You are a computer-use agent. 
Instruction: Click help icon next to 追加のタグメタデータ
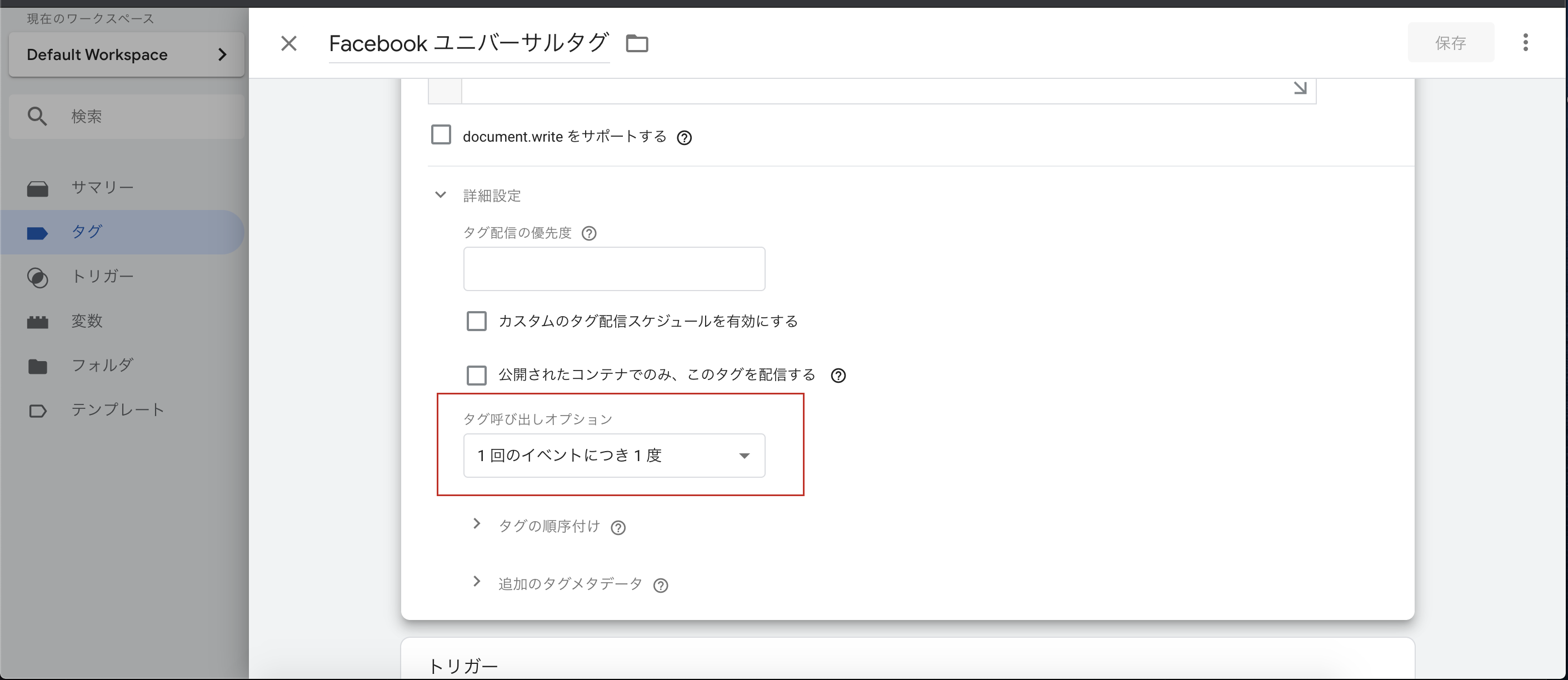click(x=661, y=585)
